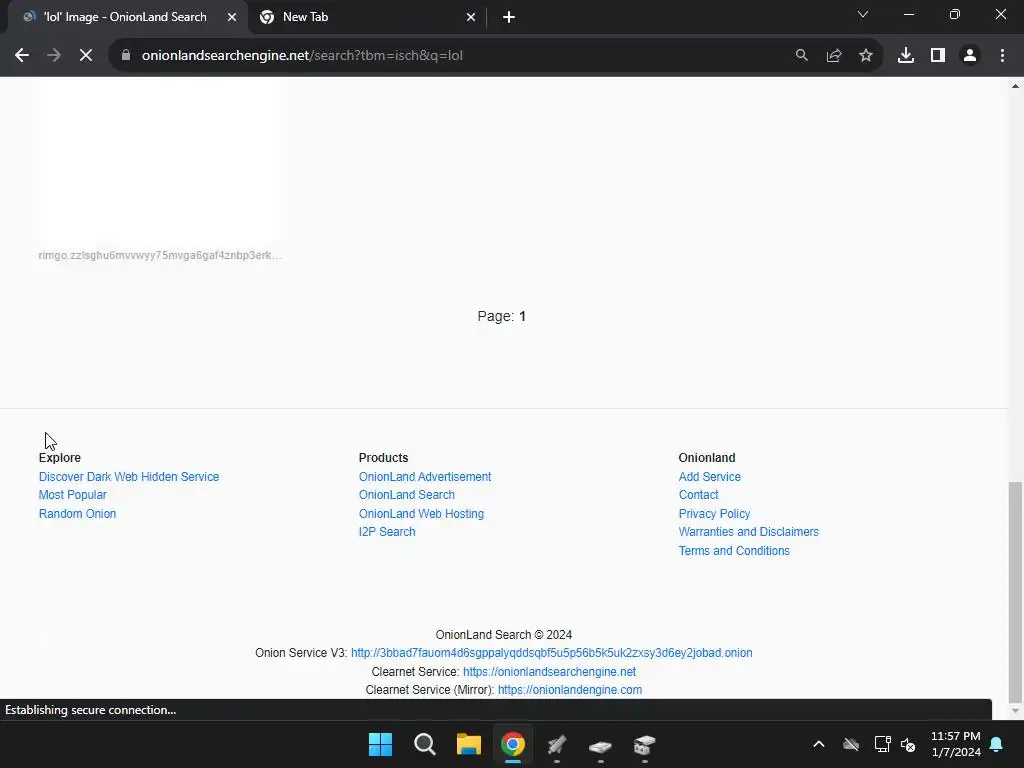Image resolution: width=1024 pixels, height=768 pixels.
Task: Open the box-shaped taskbar app
Action: point(645,744)
